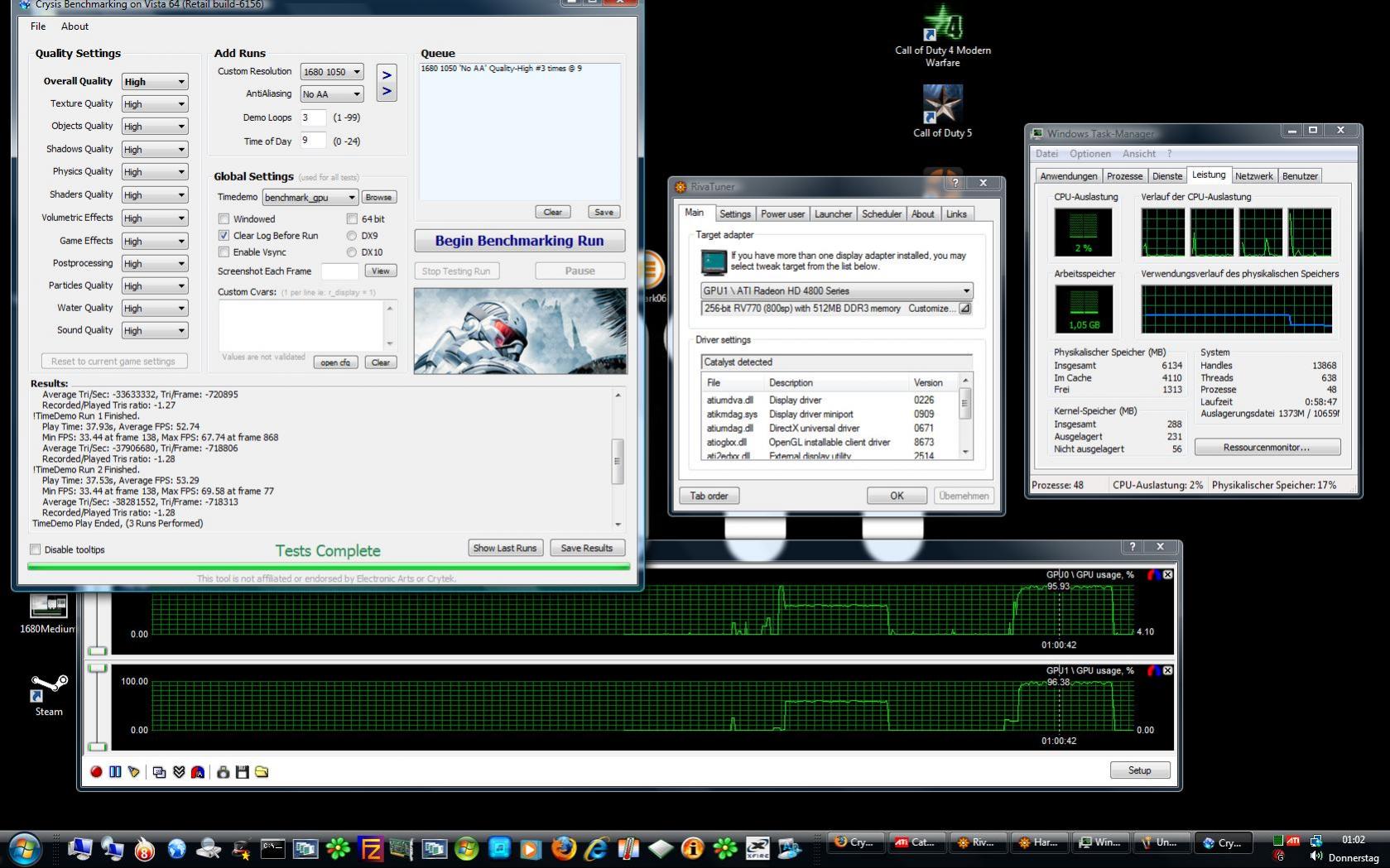Click the Show Last Runs button
The image size is (1390, 868).
(505, 548)
